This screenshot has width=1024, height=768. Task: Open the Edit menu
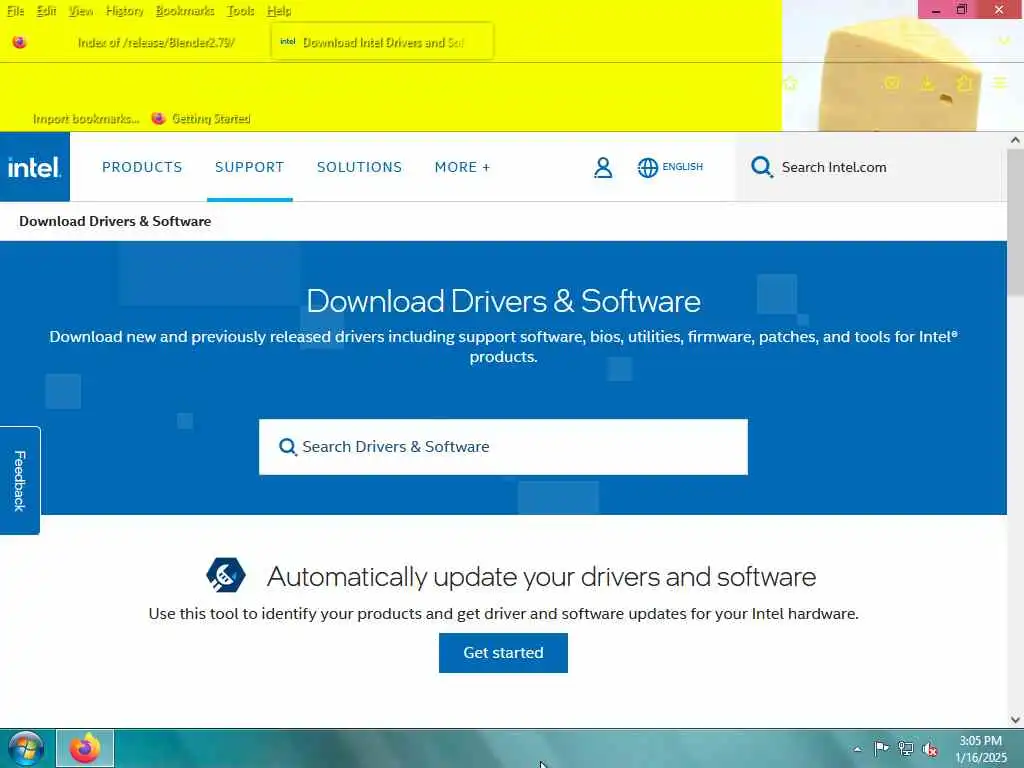[46, 11]
